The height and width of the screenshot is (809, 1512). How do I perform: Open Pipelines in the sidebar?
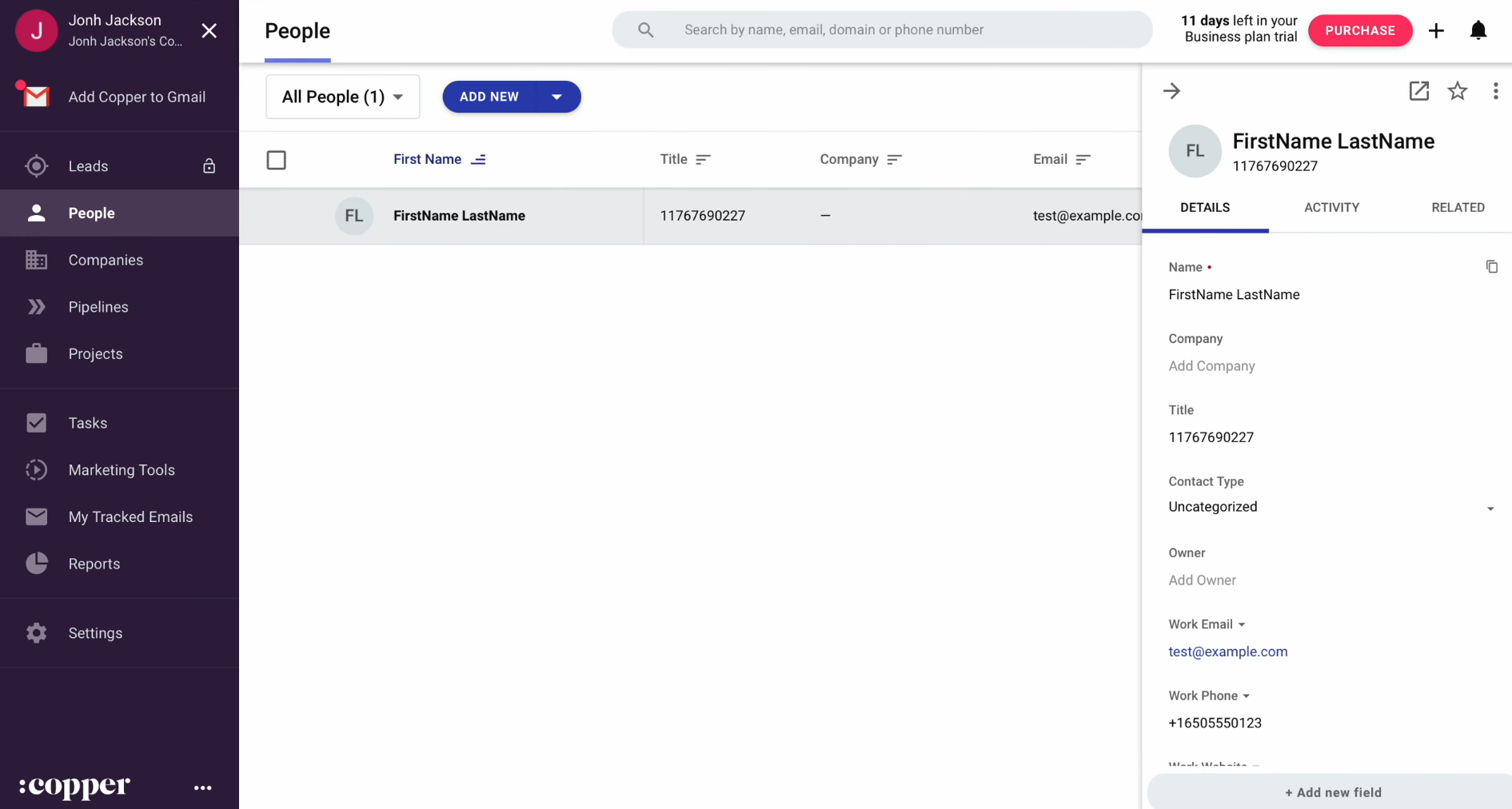pyautogui.click(x=98, y=307)
